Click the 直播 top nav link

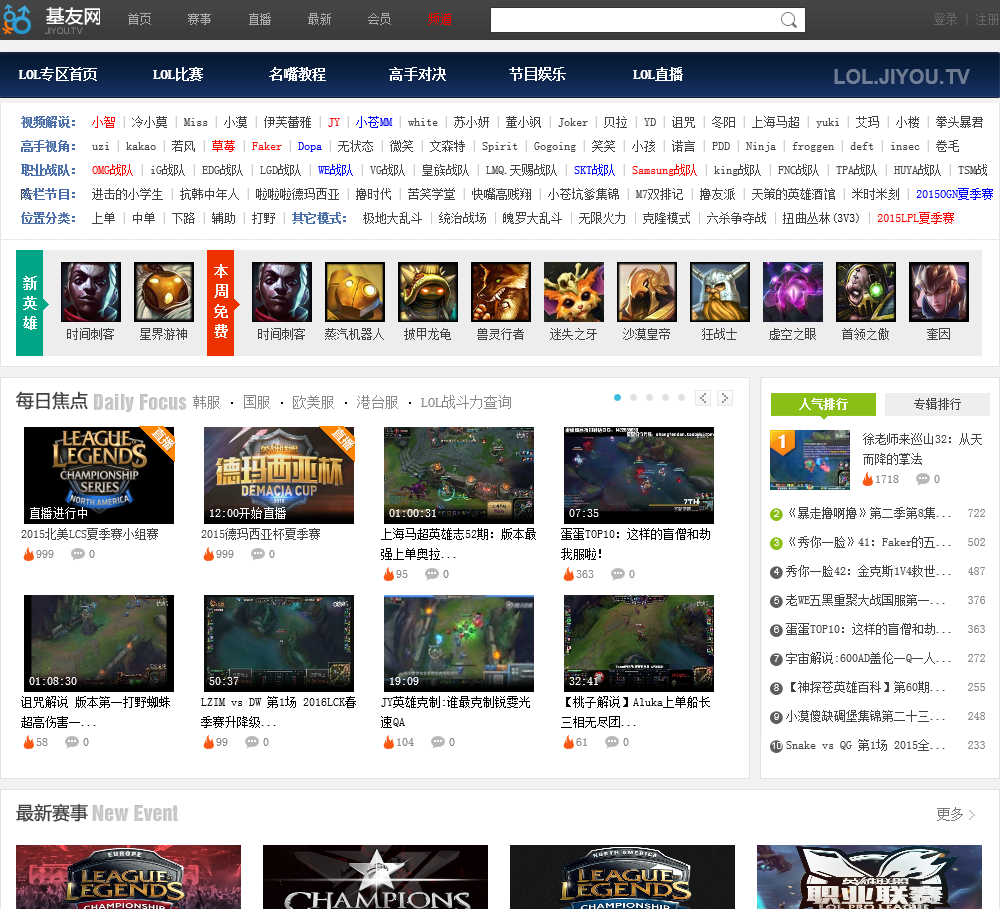pos(260,20)
